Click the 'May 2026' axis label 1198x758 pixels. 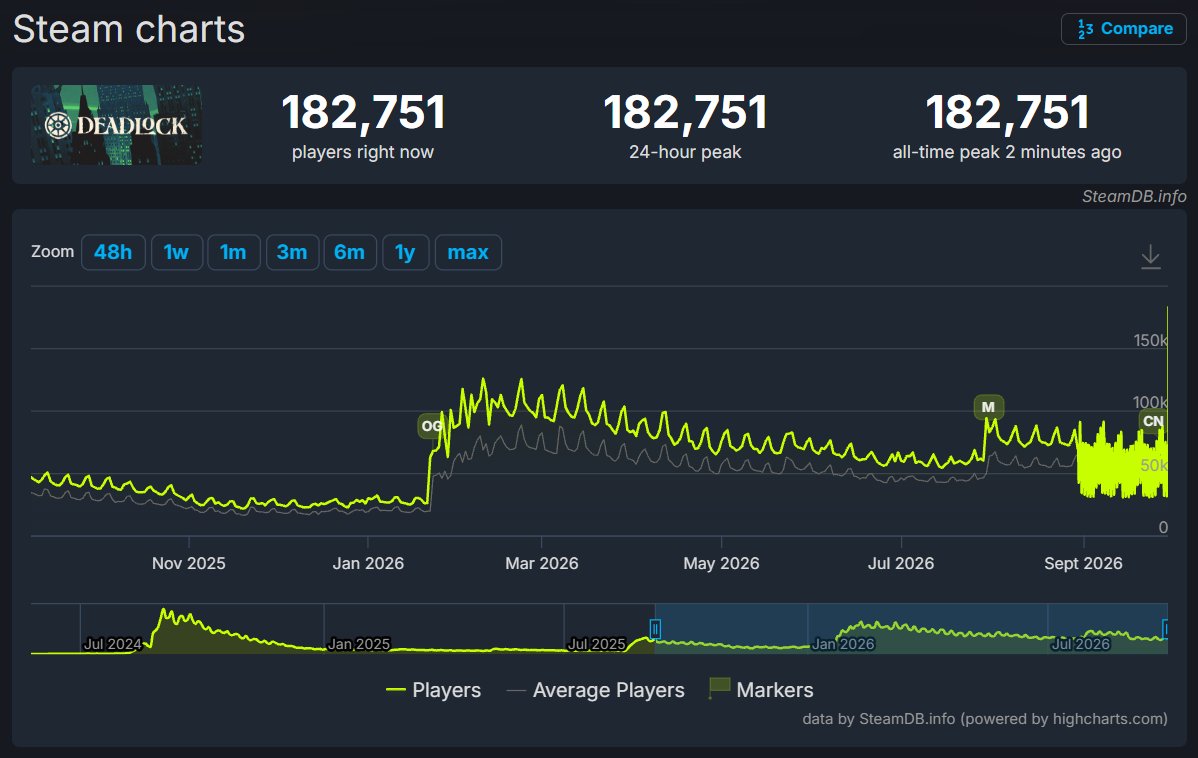pyautogui.click(x=721, y=563)
